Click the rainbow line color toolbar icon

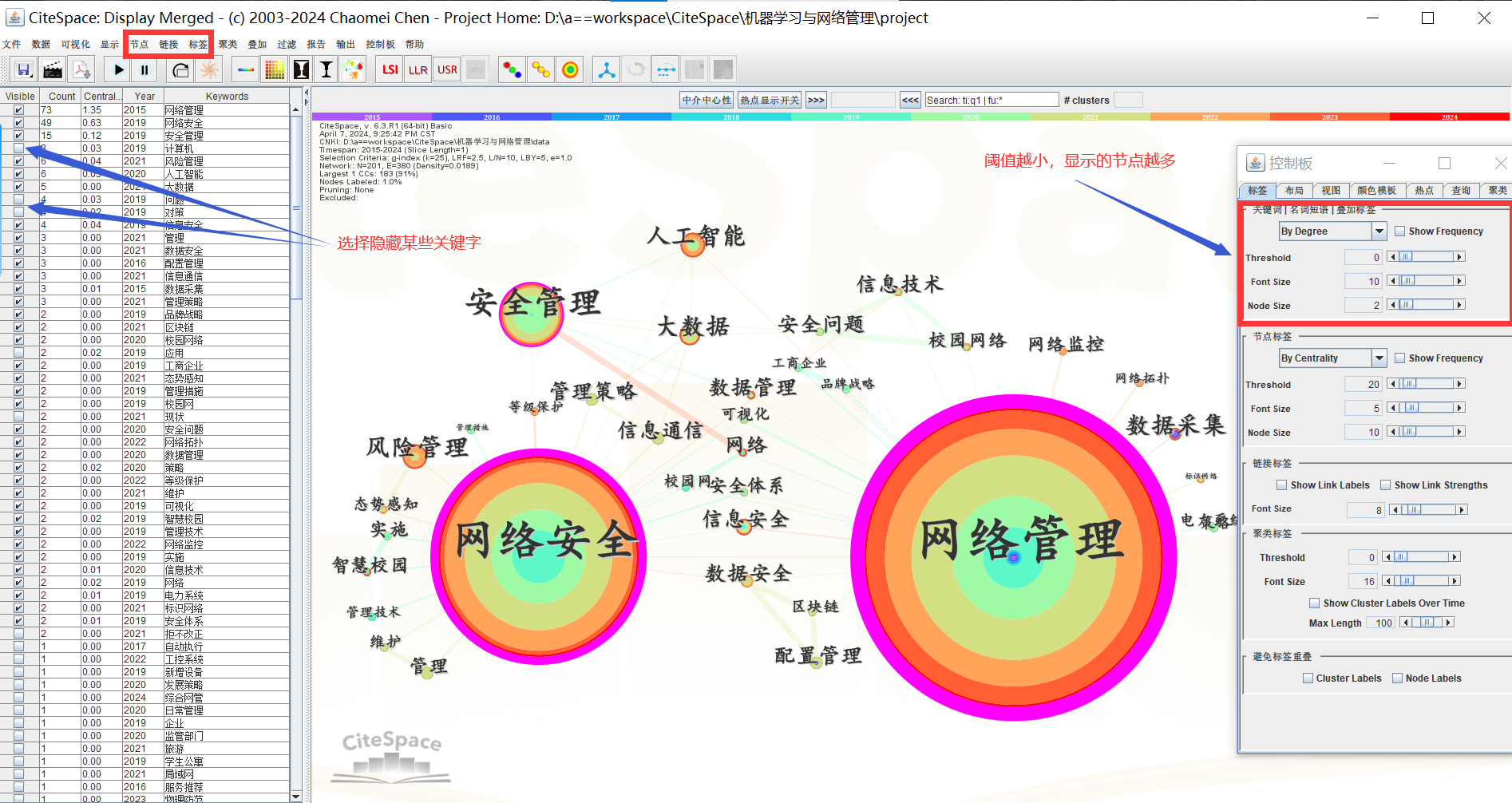tap(246, 70)
